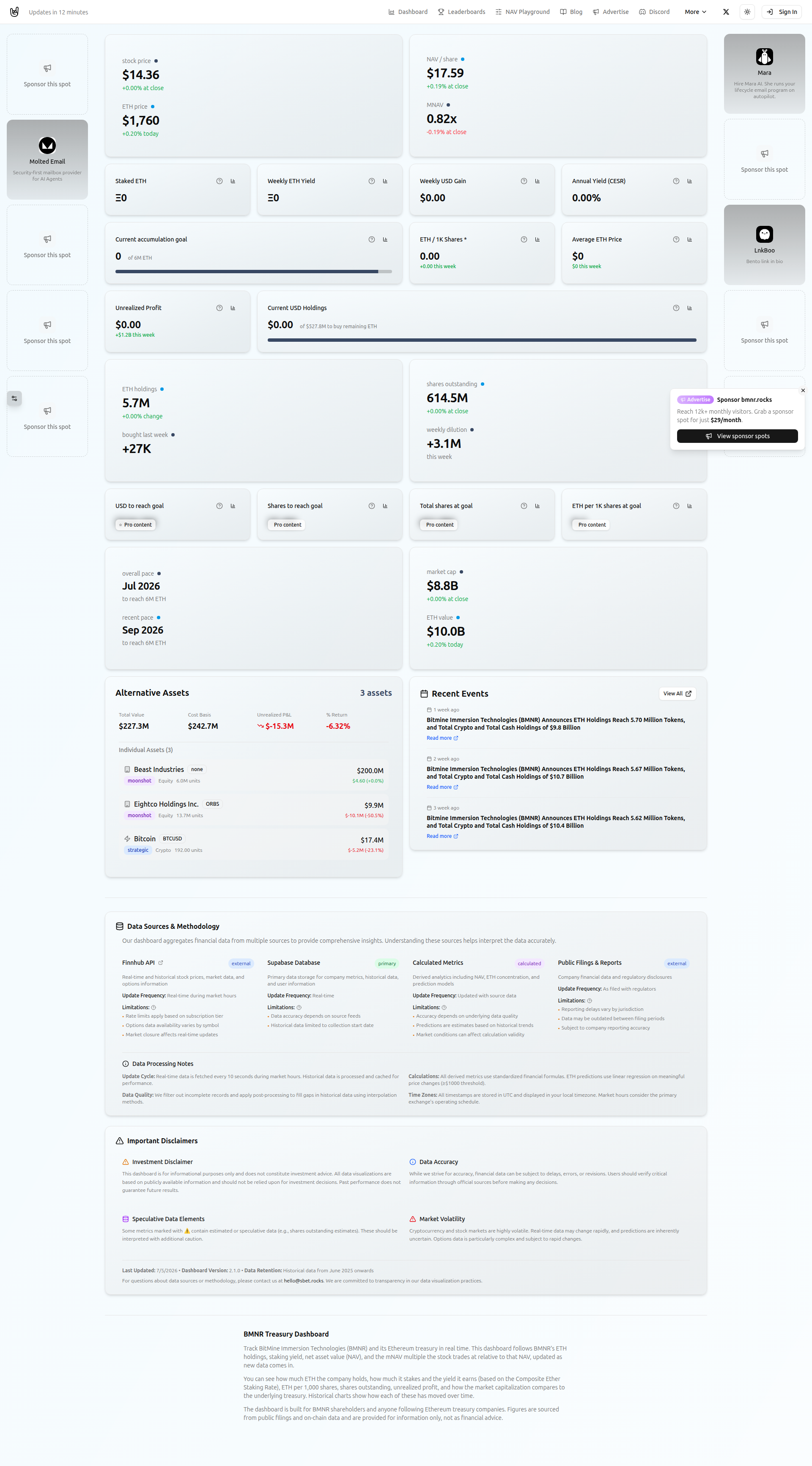Open chart icon on Weekly ETH Yield card

[385, 181]
